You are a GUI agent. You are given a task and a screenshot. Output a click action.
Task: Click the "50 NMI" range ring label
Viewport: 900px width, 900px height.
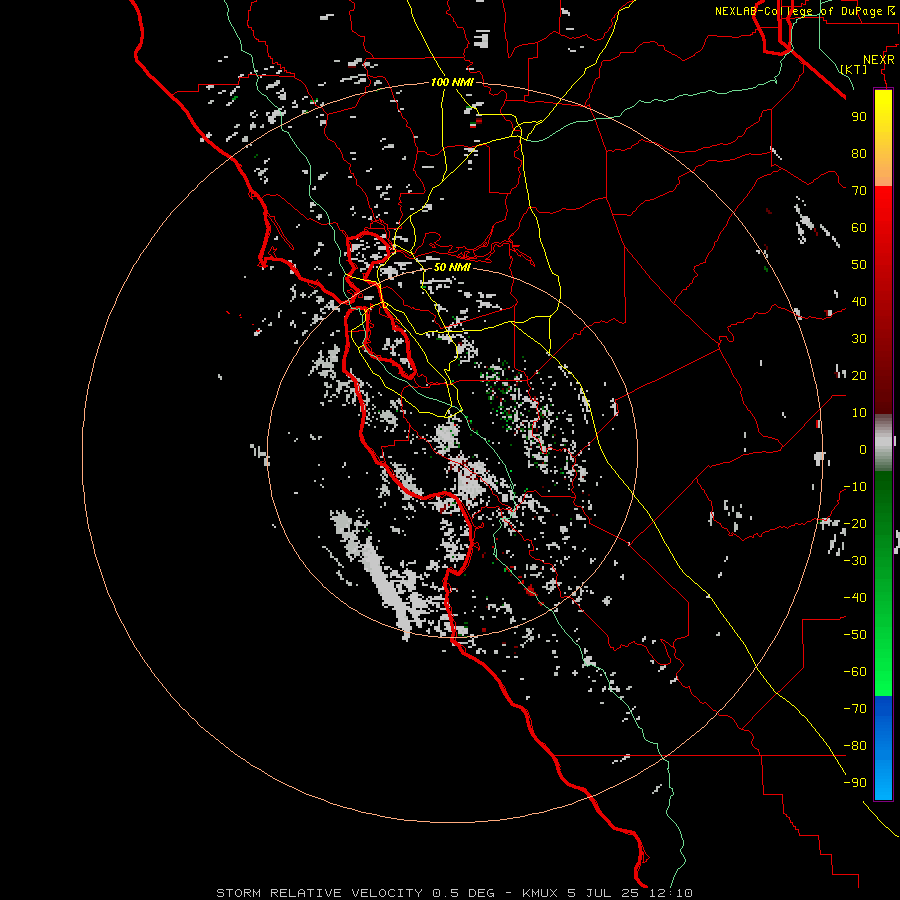coord(452,267)
